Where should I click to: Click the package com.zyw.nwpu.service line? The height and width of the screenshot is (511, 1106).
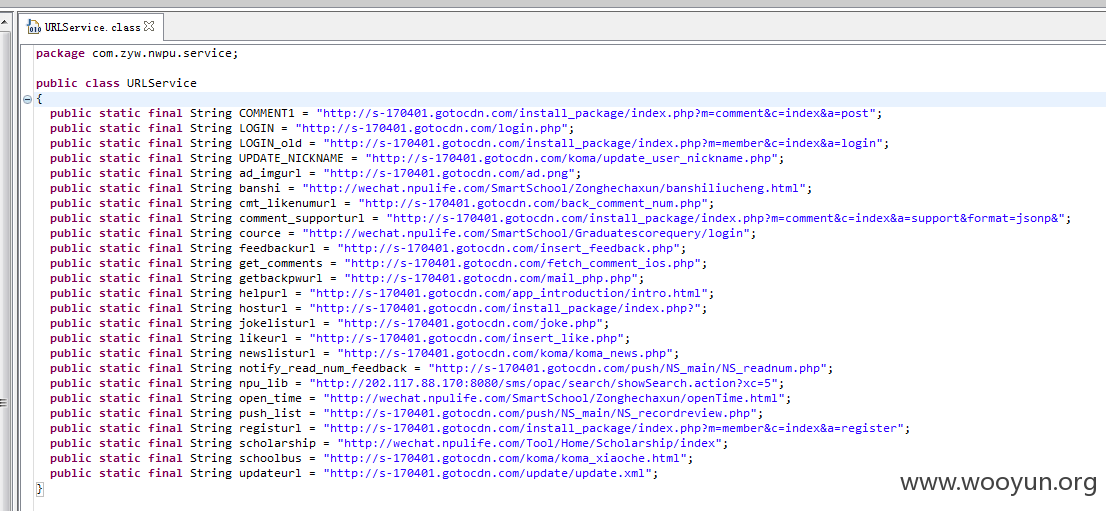[x=137, y=53]
